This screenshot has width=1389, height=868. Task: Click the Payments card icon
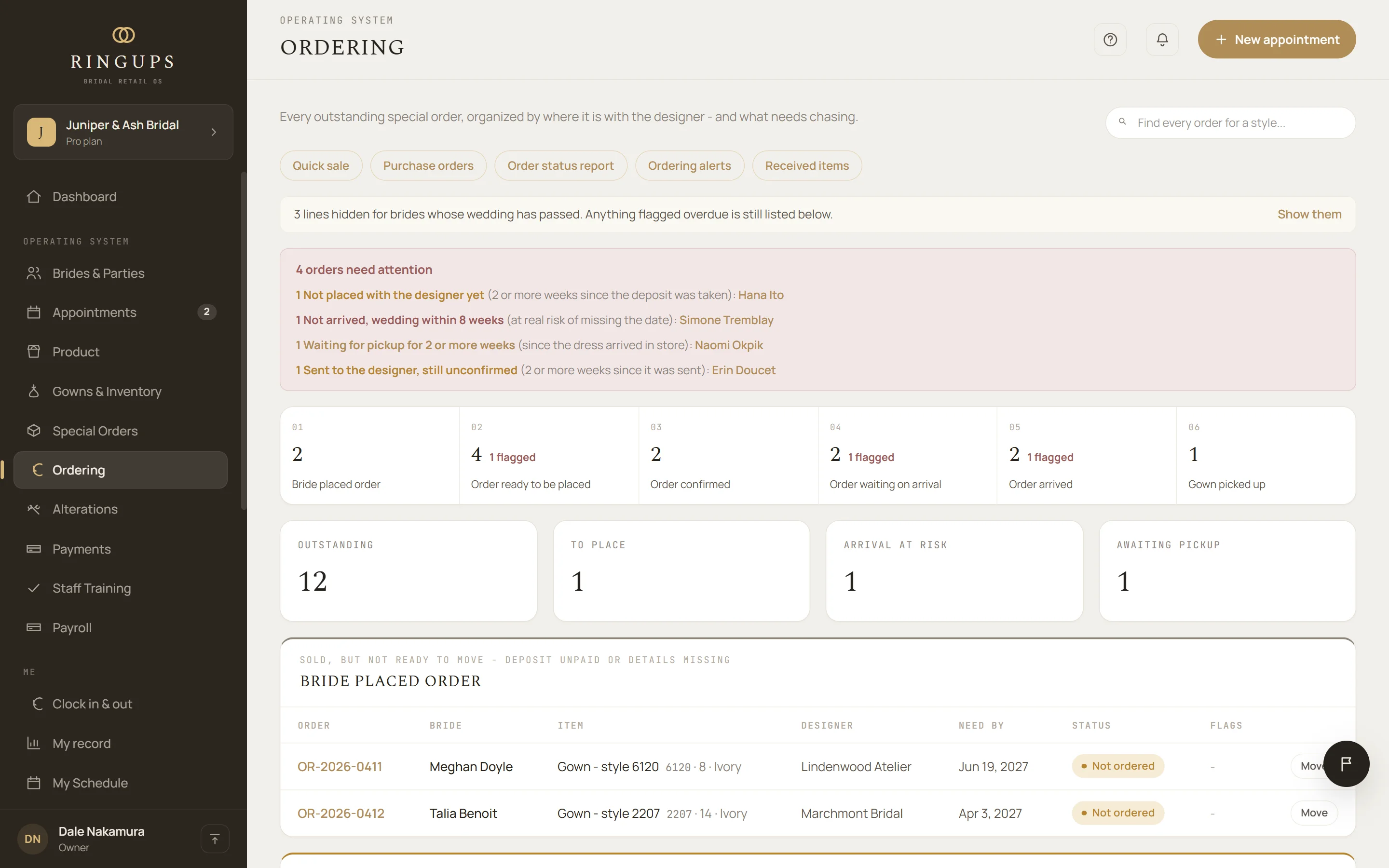(x=34, y=549)
